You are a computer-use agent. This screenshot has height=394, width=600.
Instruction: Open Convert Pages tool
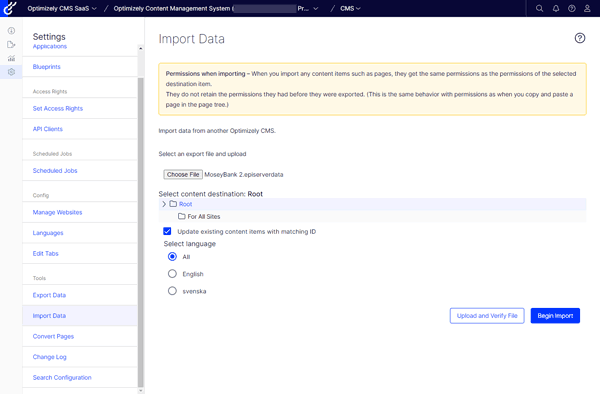coord(53,336)
